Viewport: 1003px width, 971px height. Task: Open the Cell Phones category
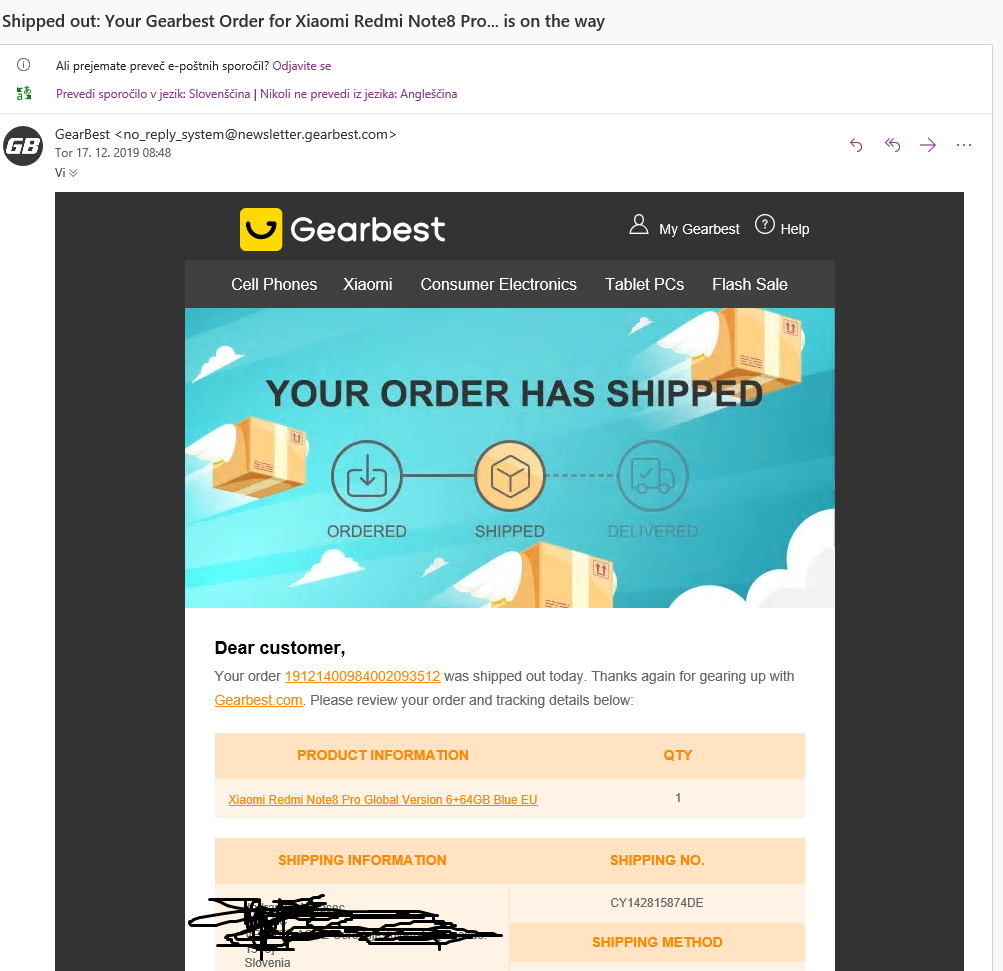[x=274, y=284]
